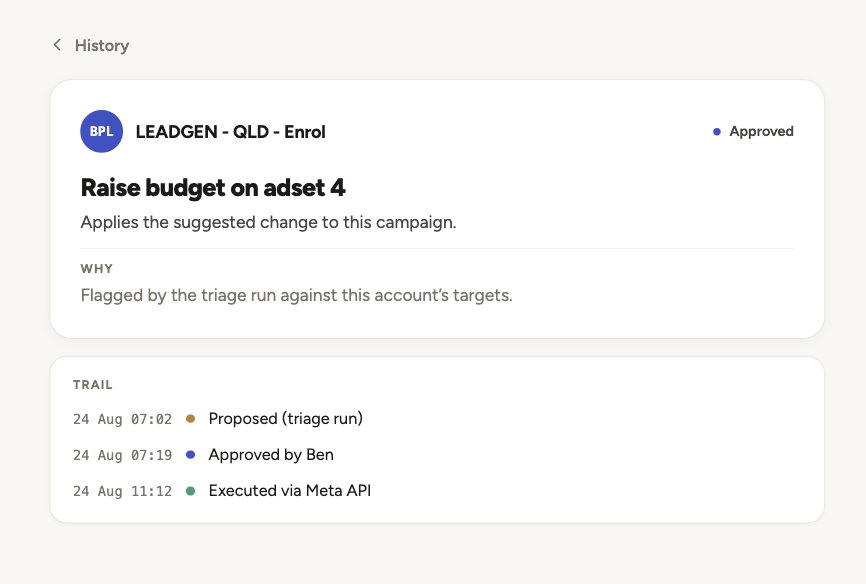Click the WHY section label

pyautogui.click(x=97, y=269)
